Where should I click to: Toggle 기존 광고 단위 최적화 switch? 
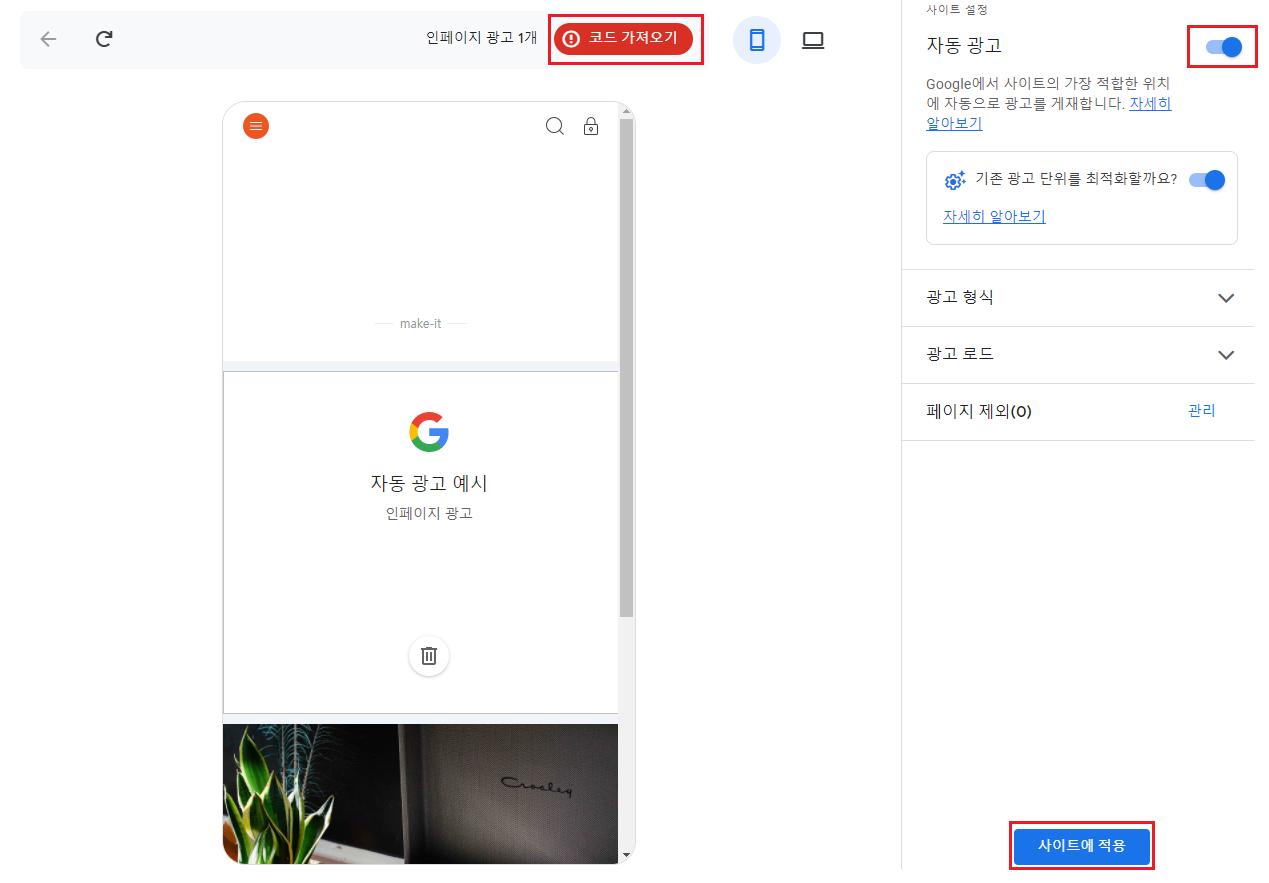[1207, 180]
